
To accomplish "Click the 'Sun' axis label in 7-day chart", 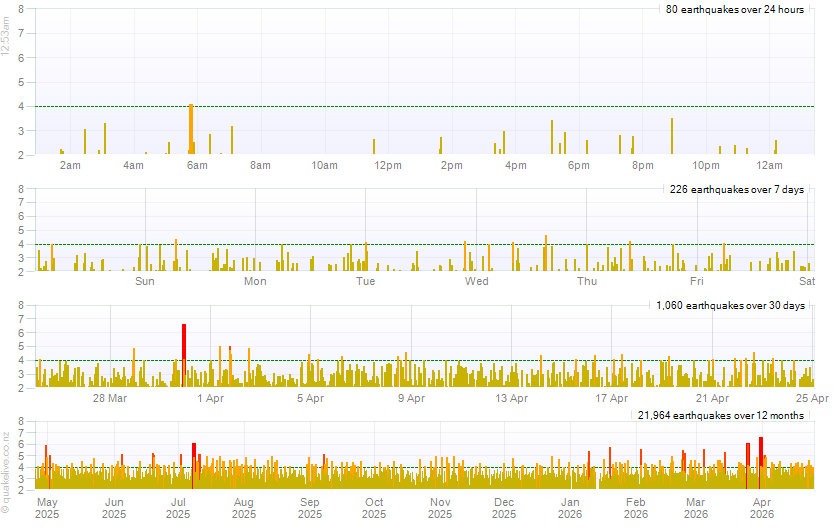I will pos(145,282).
